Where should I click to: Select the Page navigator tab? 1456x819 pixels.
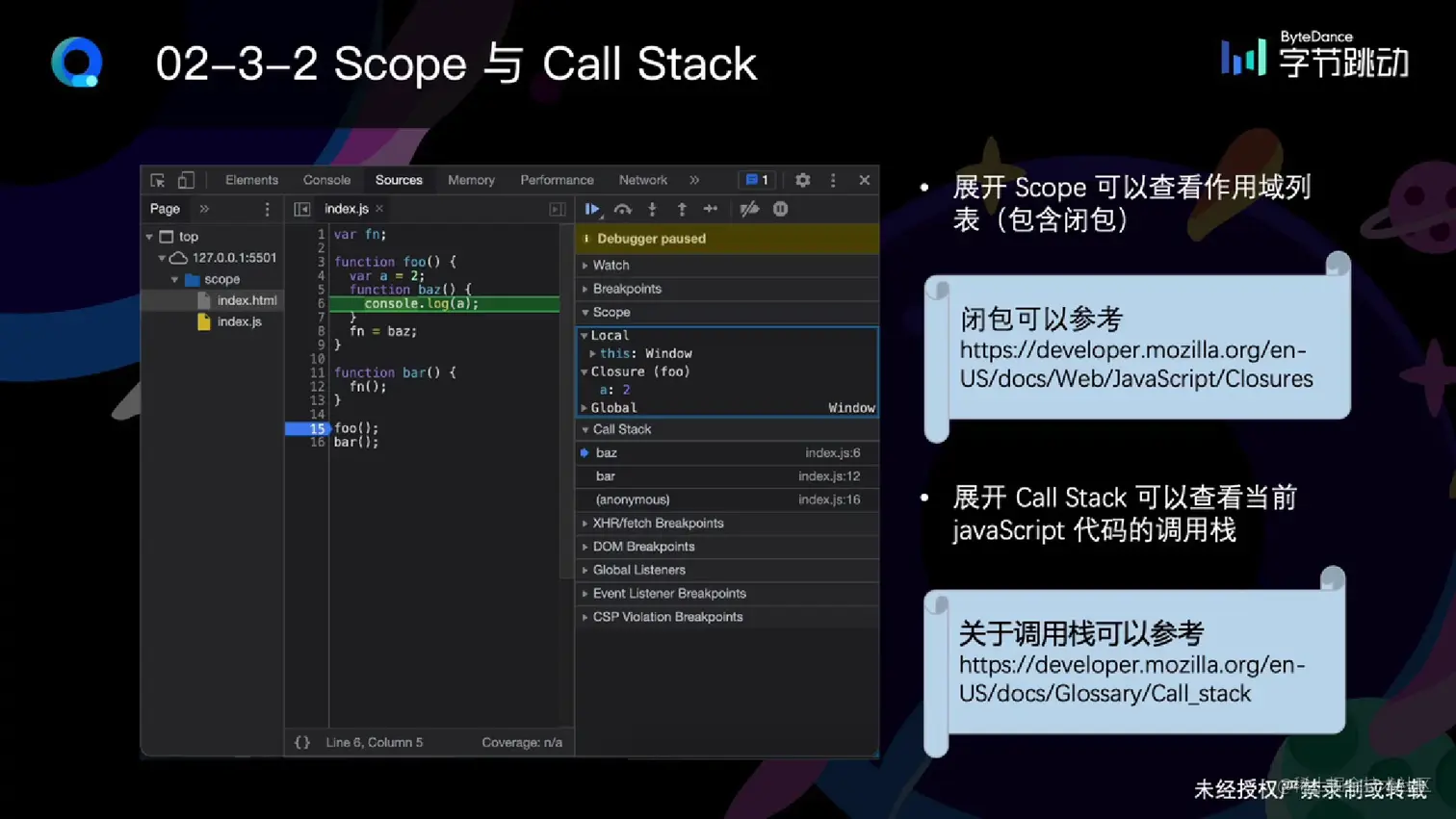[x=165, y=209]
